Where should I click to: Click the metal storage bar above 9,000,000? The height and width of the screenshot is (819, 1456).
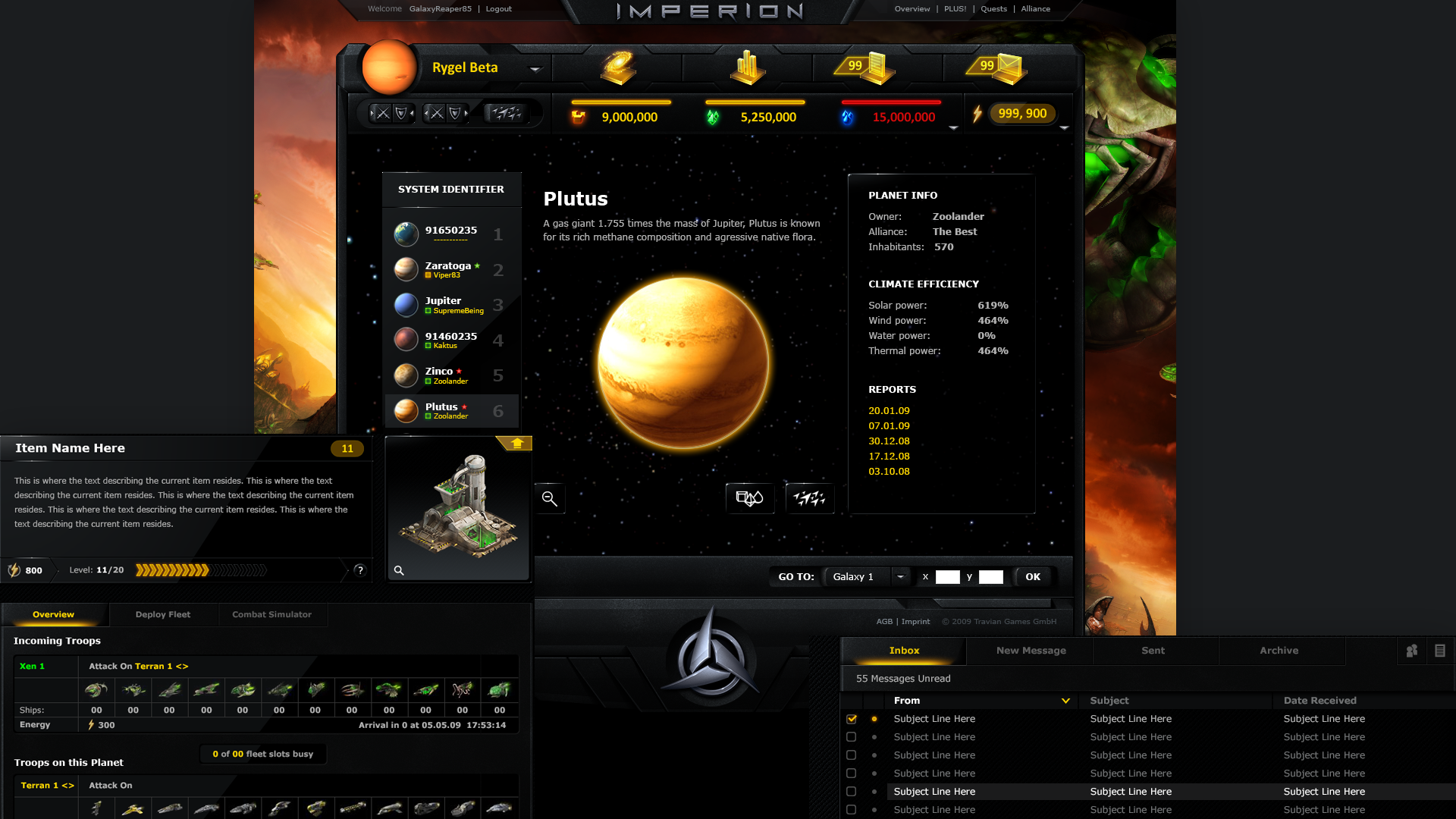click(x=621, y=102)
